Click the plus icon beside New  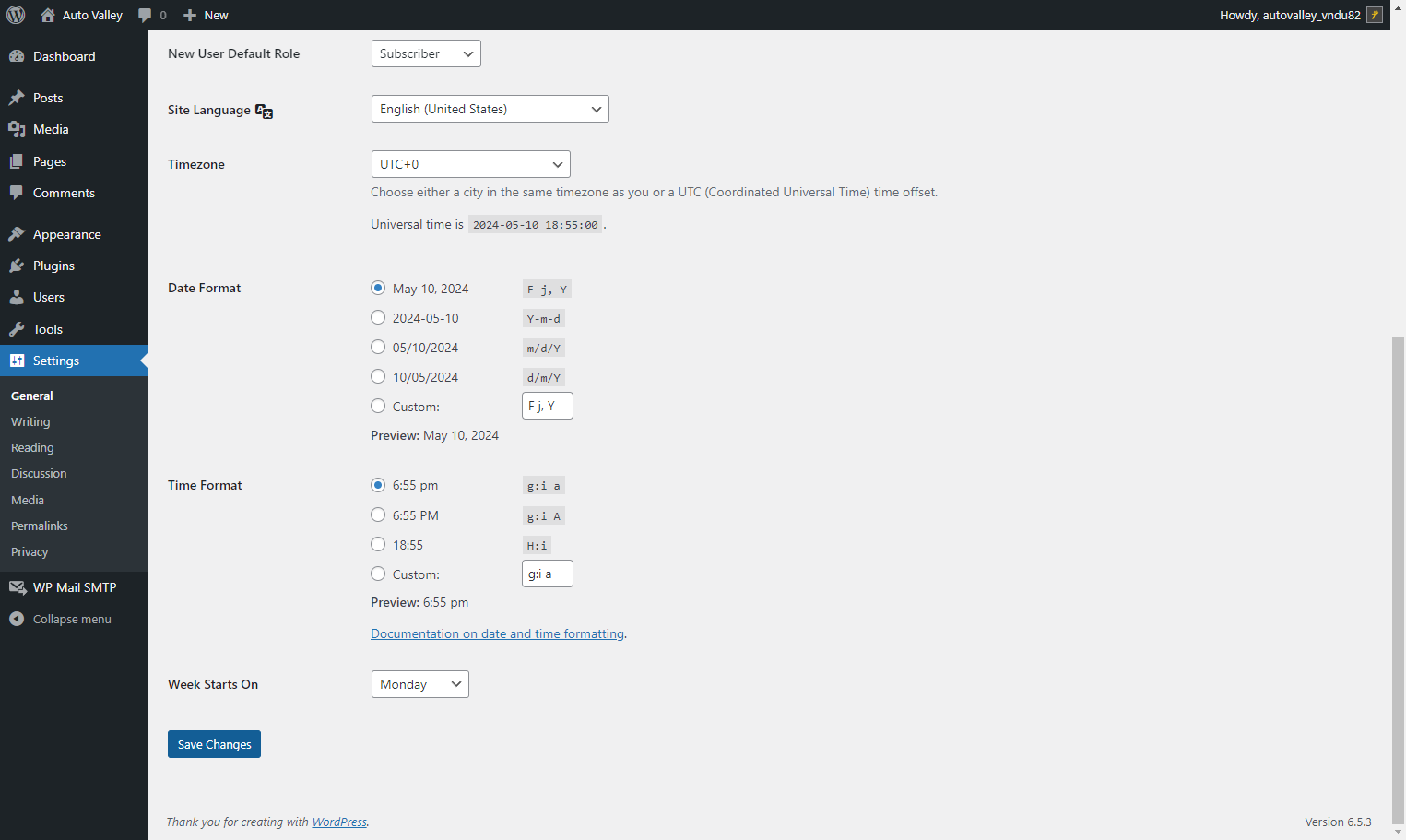coord(190,15)
